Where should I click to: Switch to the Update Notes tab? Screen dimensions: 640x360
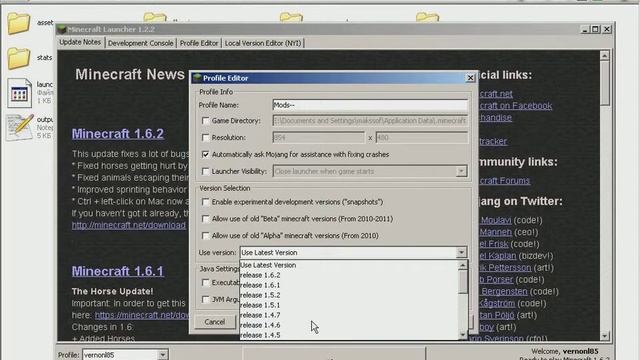click(x=80, y=42)
